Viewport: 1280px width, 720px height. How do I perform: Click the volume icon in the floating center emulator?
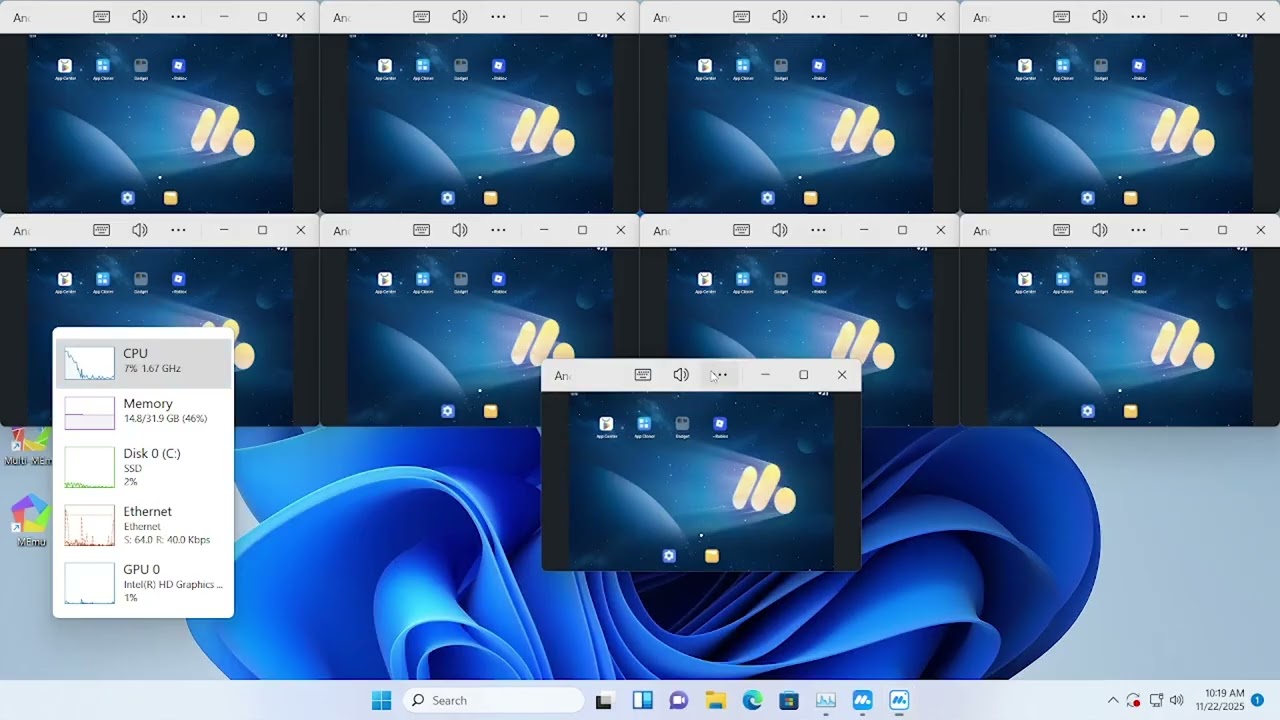[x=681, y=375]
